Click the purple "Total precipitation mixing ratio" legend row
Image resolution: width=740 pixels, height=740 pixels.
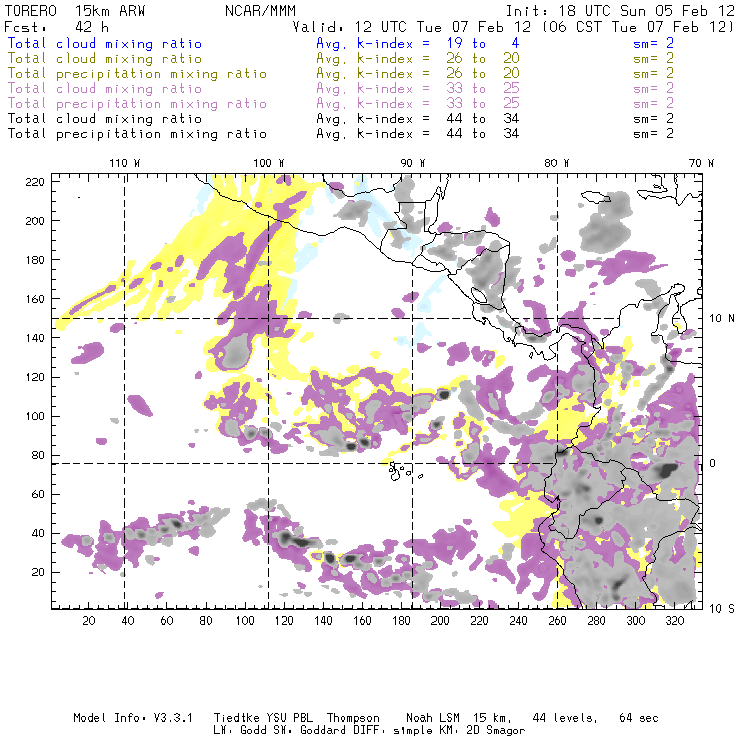pos(137,104)
